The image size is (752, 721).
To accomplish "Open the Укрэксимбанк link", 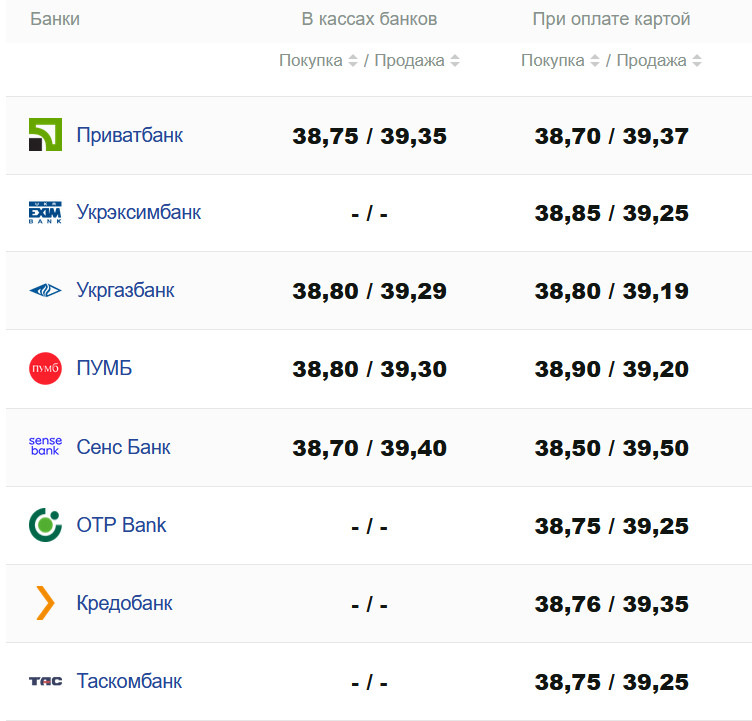I will 138,213.
